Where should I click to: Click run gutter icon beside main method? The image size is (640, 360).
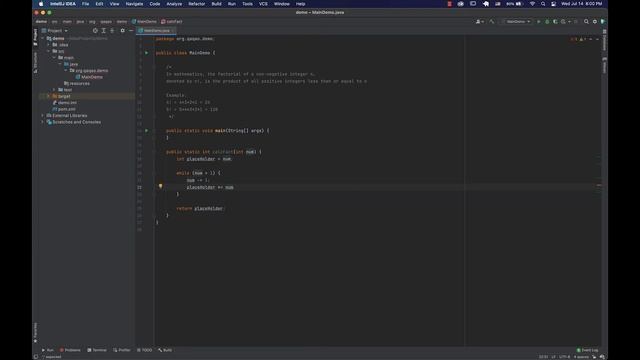pos(147,131)
